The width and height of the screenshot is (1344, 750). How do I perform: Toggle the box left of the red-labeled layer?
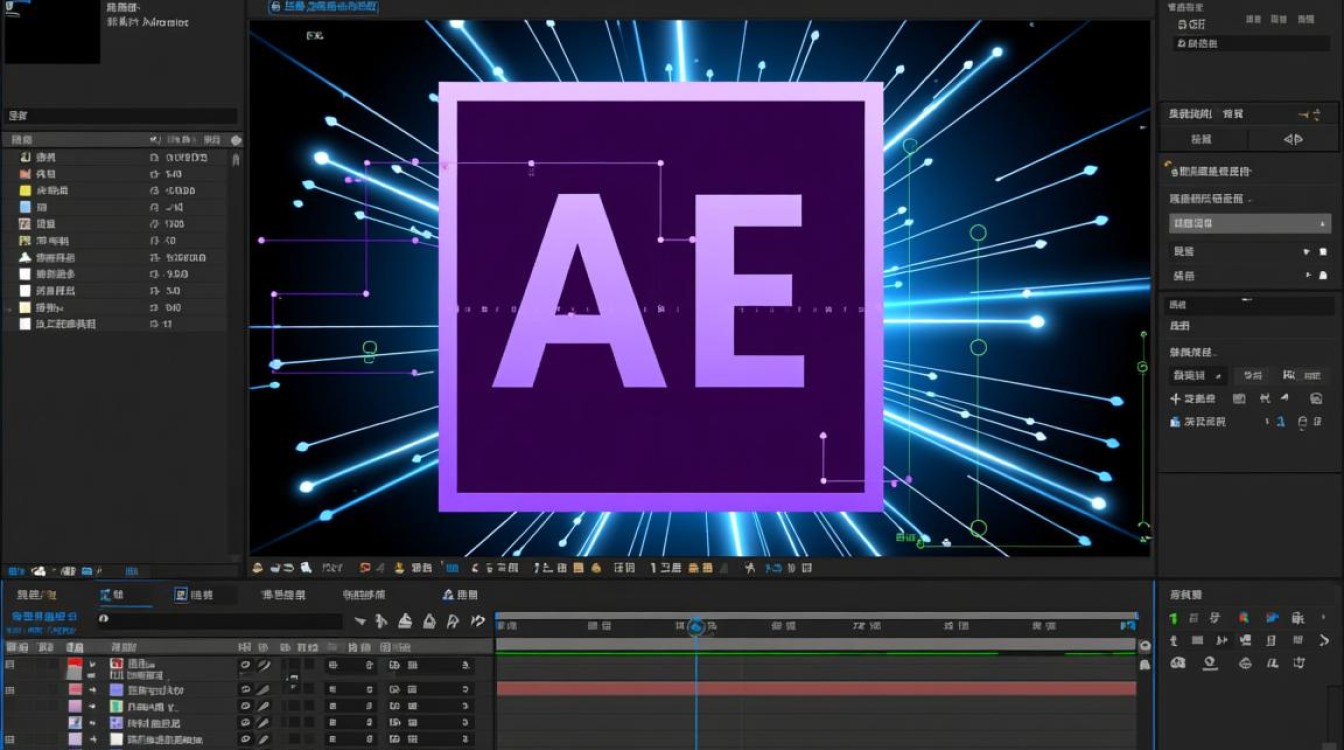click(11, 665)
